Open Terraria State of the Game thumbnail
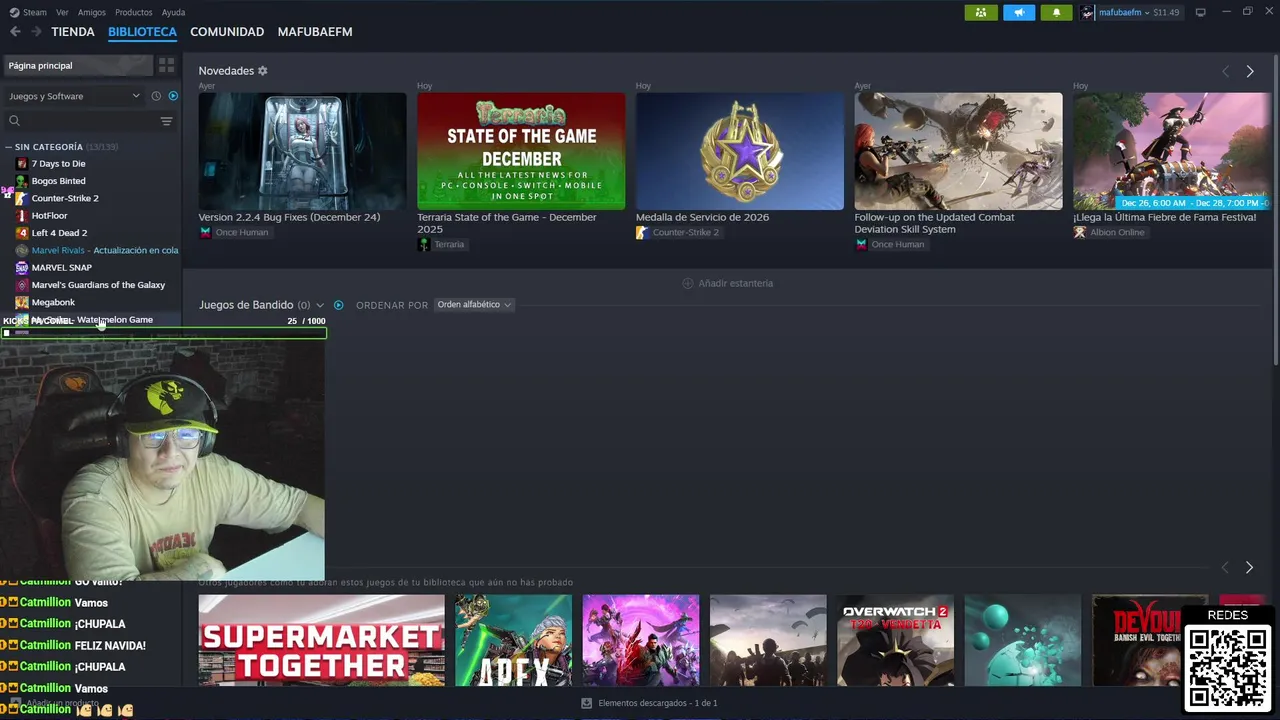Image resolution: width=1280 pixels, height=720 pixels. click(521, 151)
